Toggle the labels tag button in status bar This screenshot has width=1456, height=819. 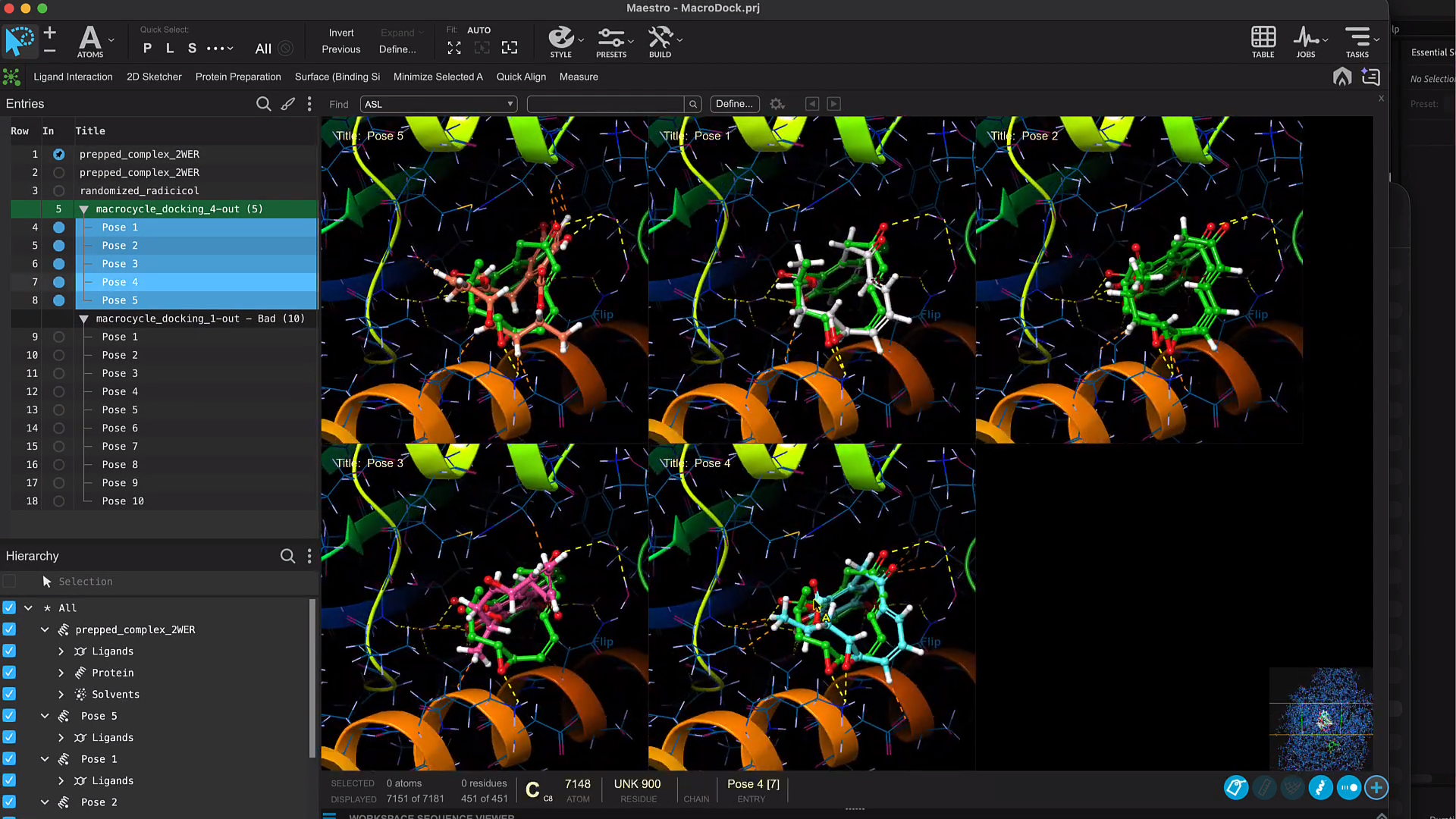pos(1236,788)
